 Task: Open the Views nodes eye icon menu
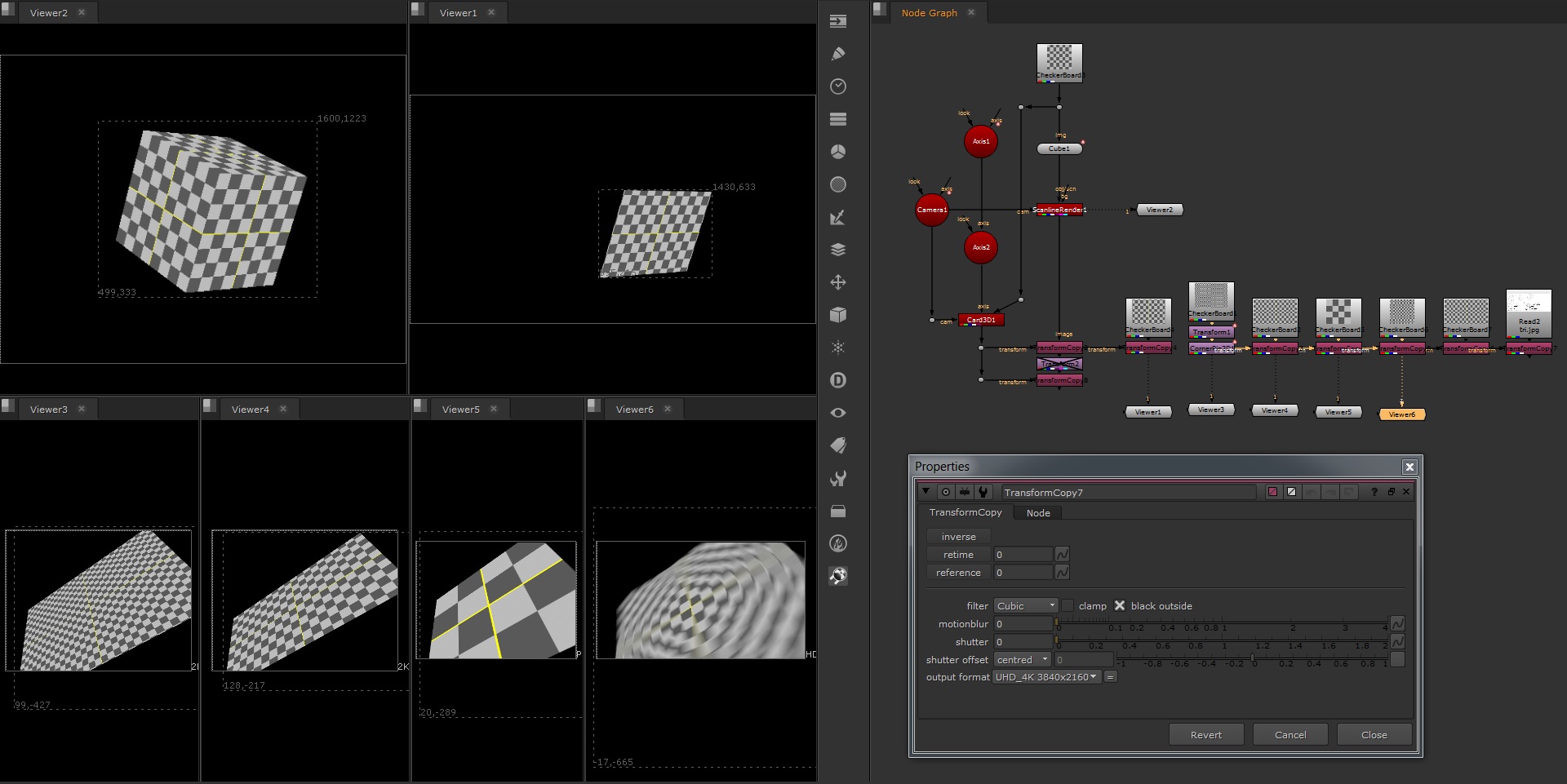point(838,413)
